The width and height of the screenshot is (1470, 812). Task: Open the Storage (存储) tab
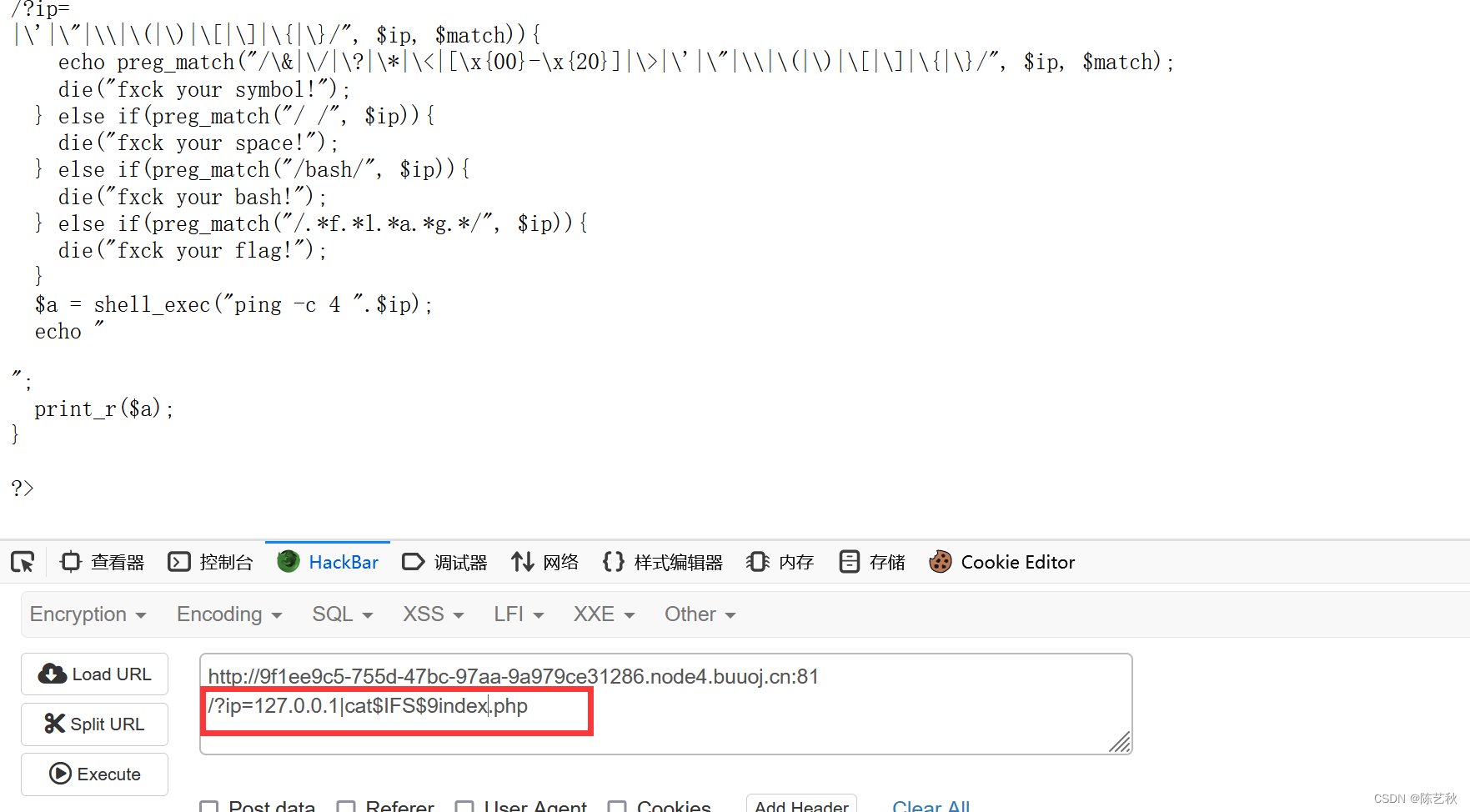click(871, 562)
